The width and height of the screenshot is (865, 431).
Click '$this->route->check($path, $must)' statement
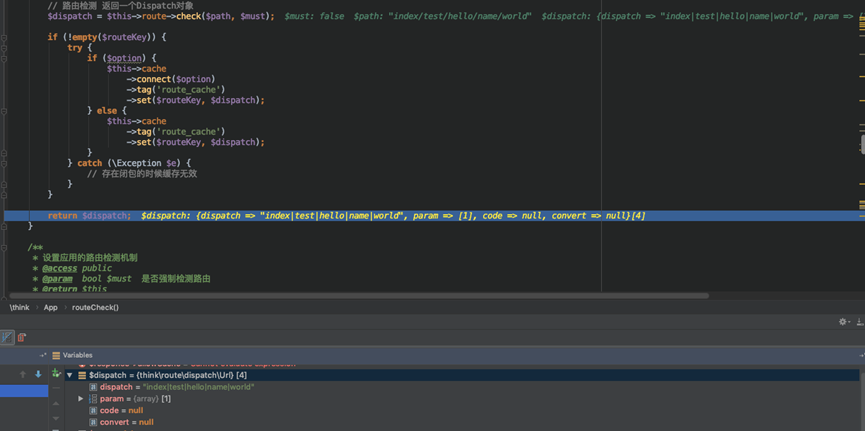[161, 17]
